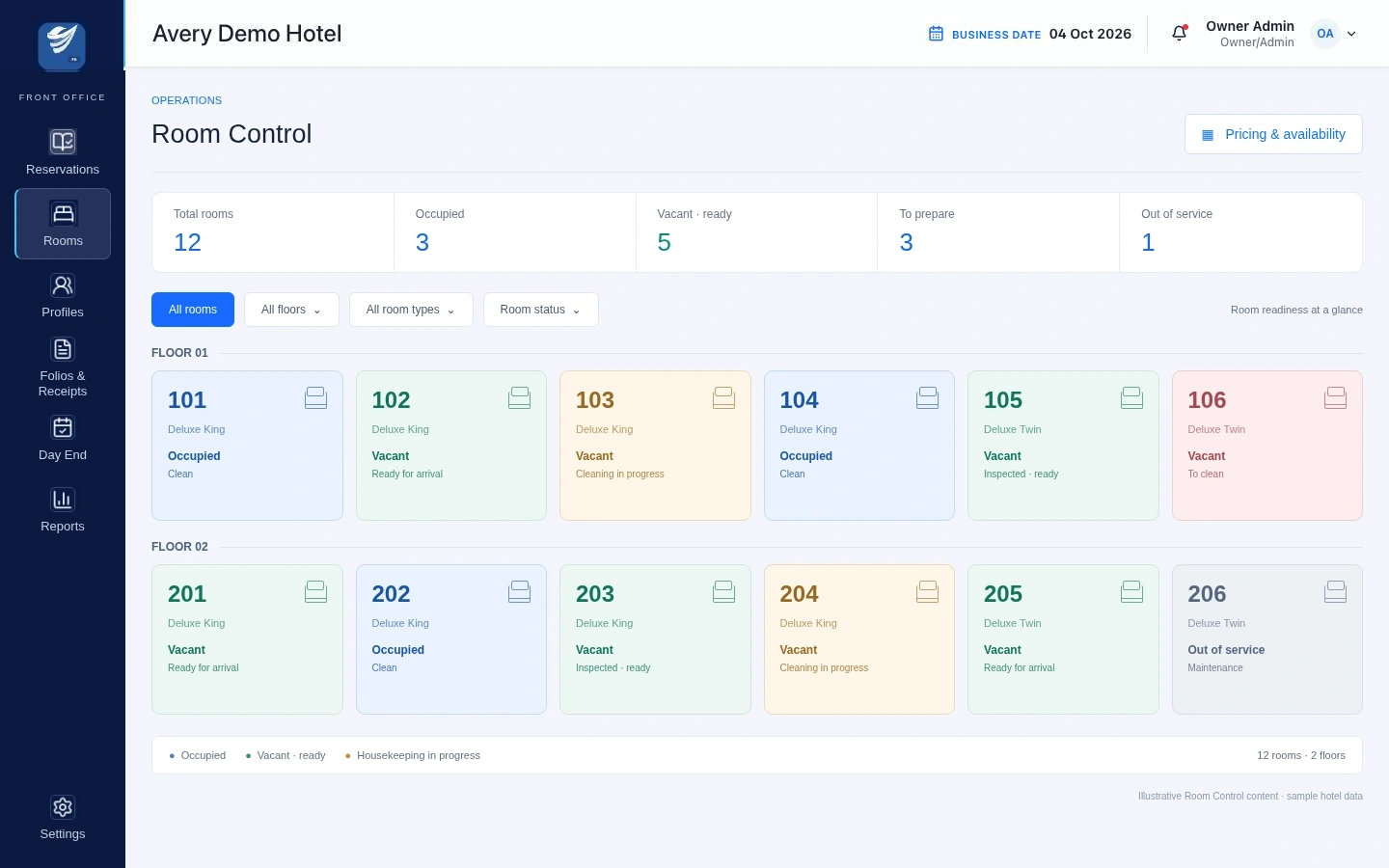Viewport: 1389px width, 868px height.
Task: Click the Avery Demo Hotel title
Action: click(247, 34)
